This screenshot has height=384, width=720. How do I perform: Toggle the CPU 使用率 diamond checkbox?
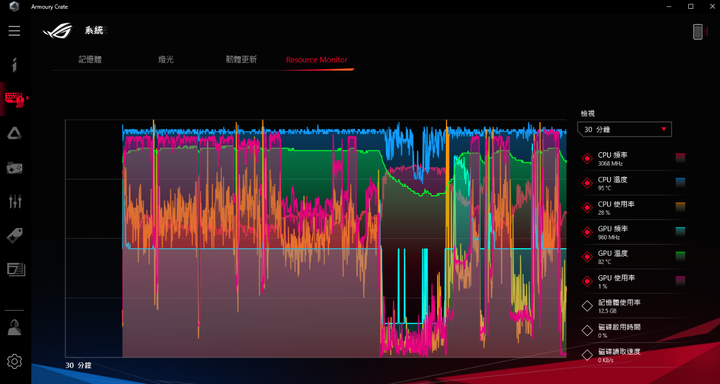[587, 208]
